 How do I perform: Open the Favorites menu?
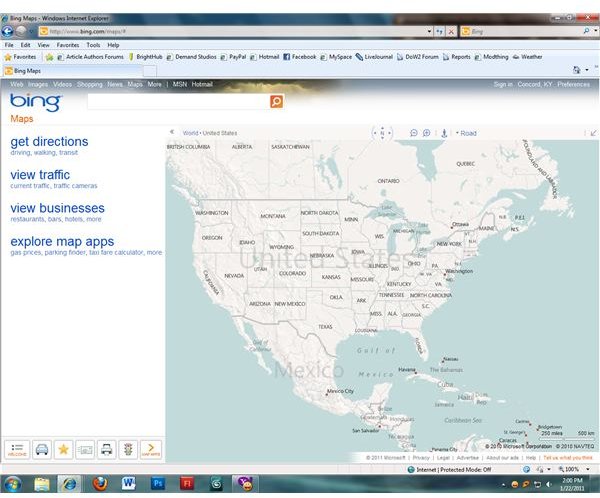pos(68,45)
